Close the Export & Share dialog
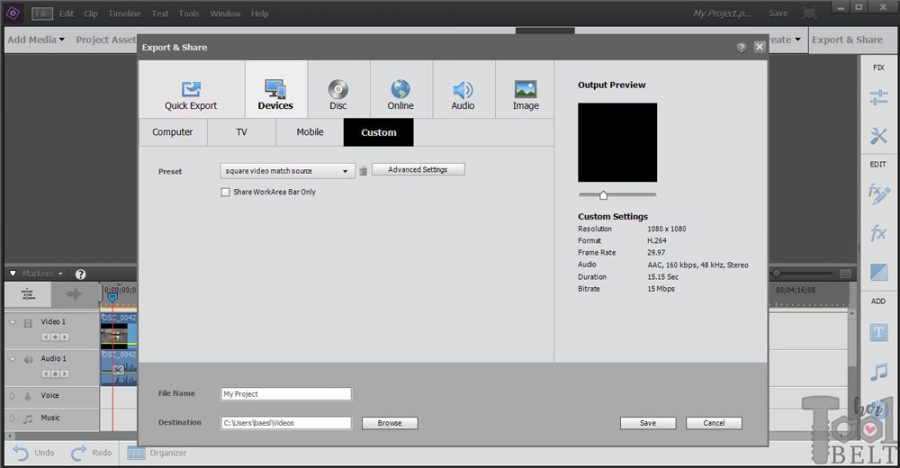The height and width of the screenshot is (468, 900). (759, 47)
